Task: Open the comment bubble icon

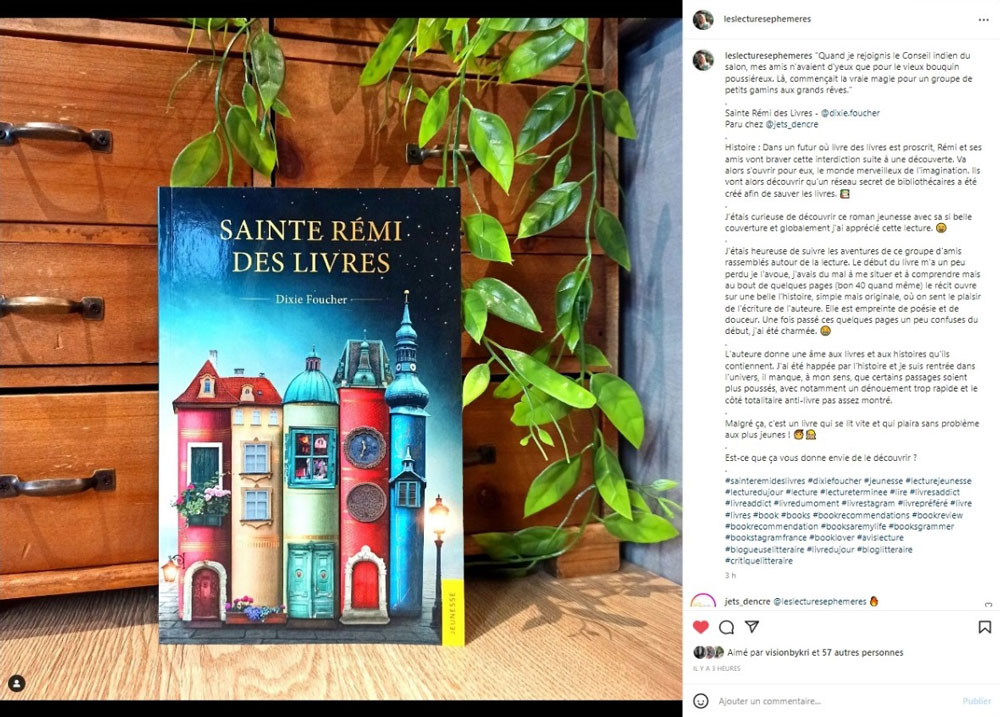Action: tap(726, 627)
